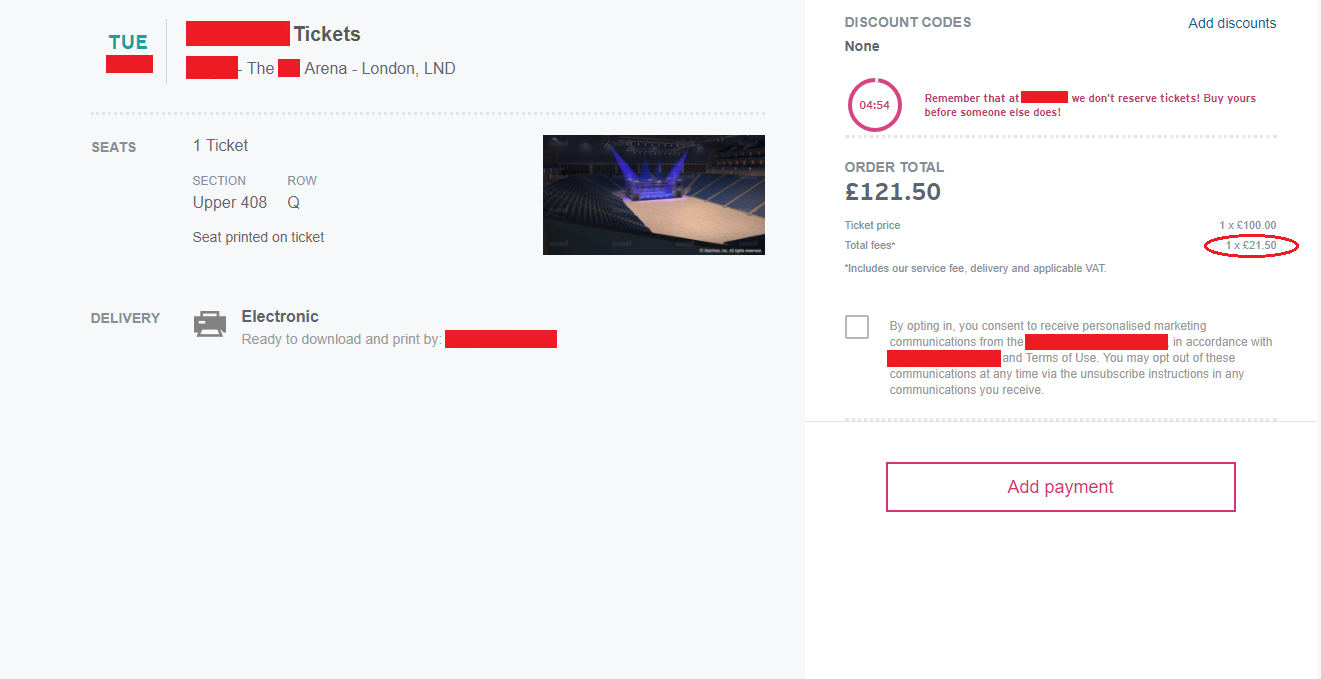Image resolution: width=1321 pixels, height=679 pixels.
Task: Click the 1 Ticket seats label
Action: (221, 146)
